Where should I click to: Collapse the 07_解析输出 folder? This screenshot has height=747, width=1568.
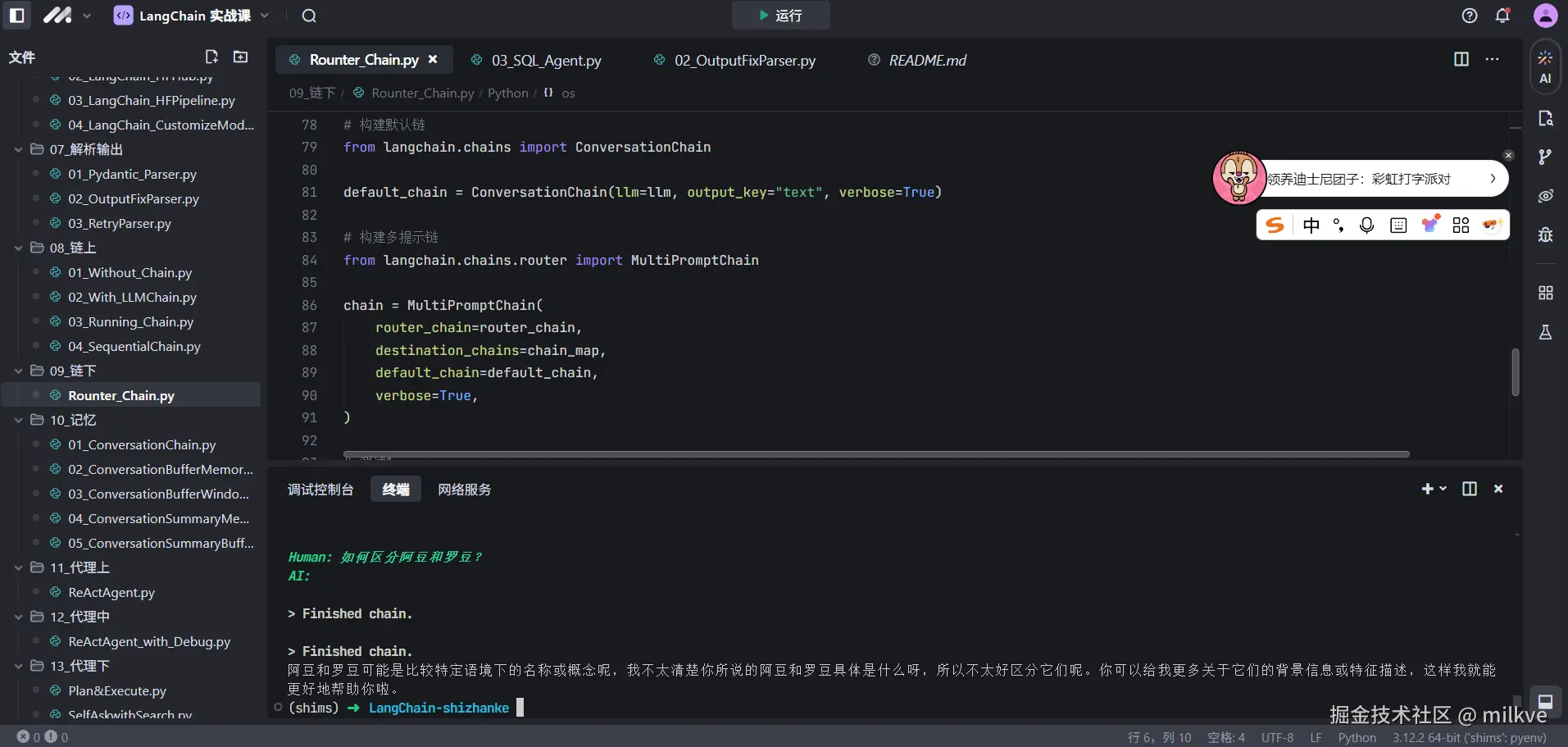click(x=18, y=149)
